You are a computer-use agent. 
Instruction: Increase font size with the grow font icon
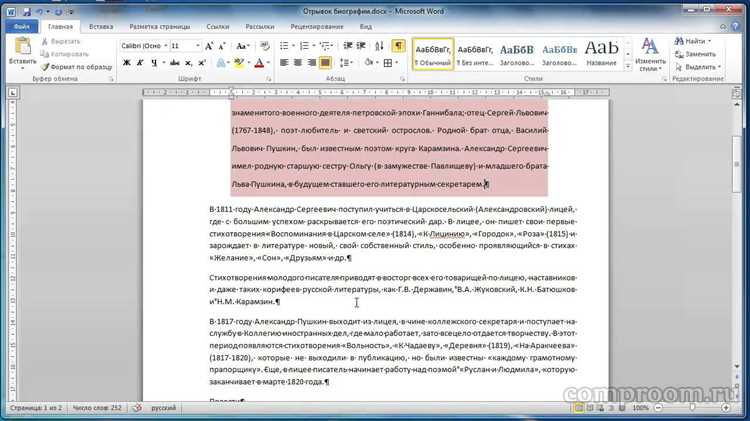click(x=209, y=46)
